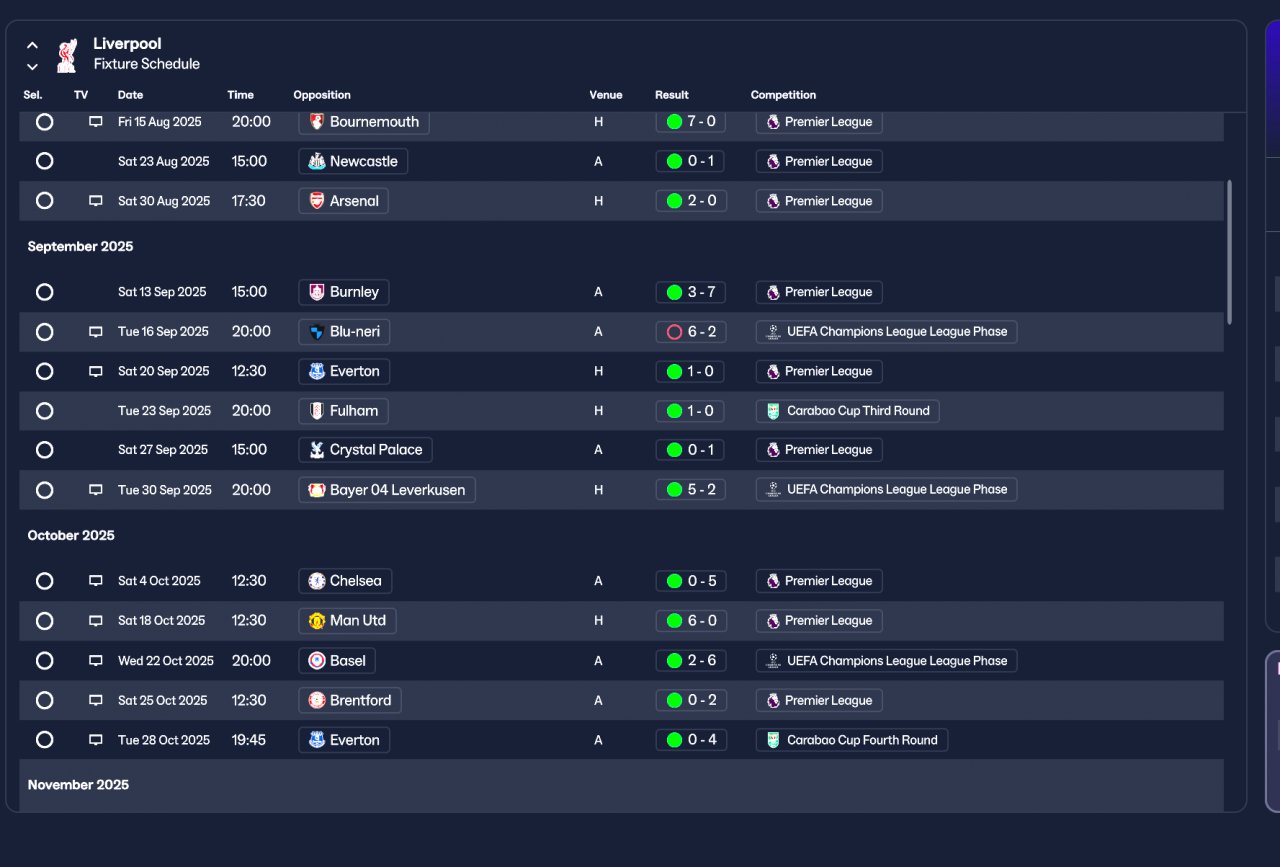This screenshot has width=1280, height=867.
Task: Click the 19:45 kick-off time
Action: (248, 741)
